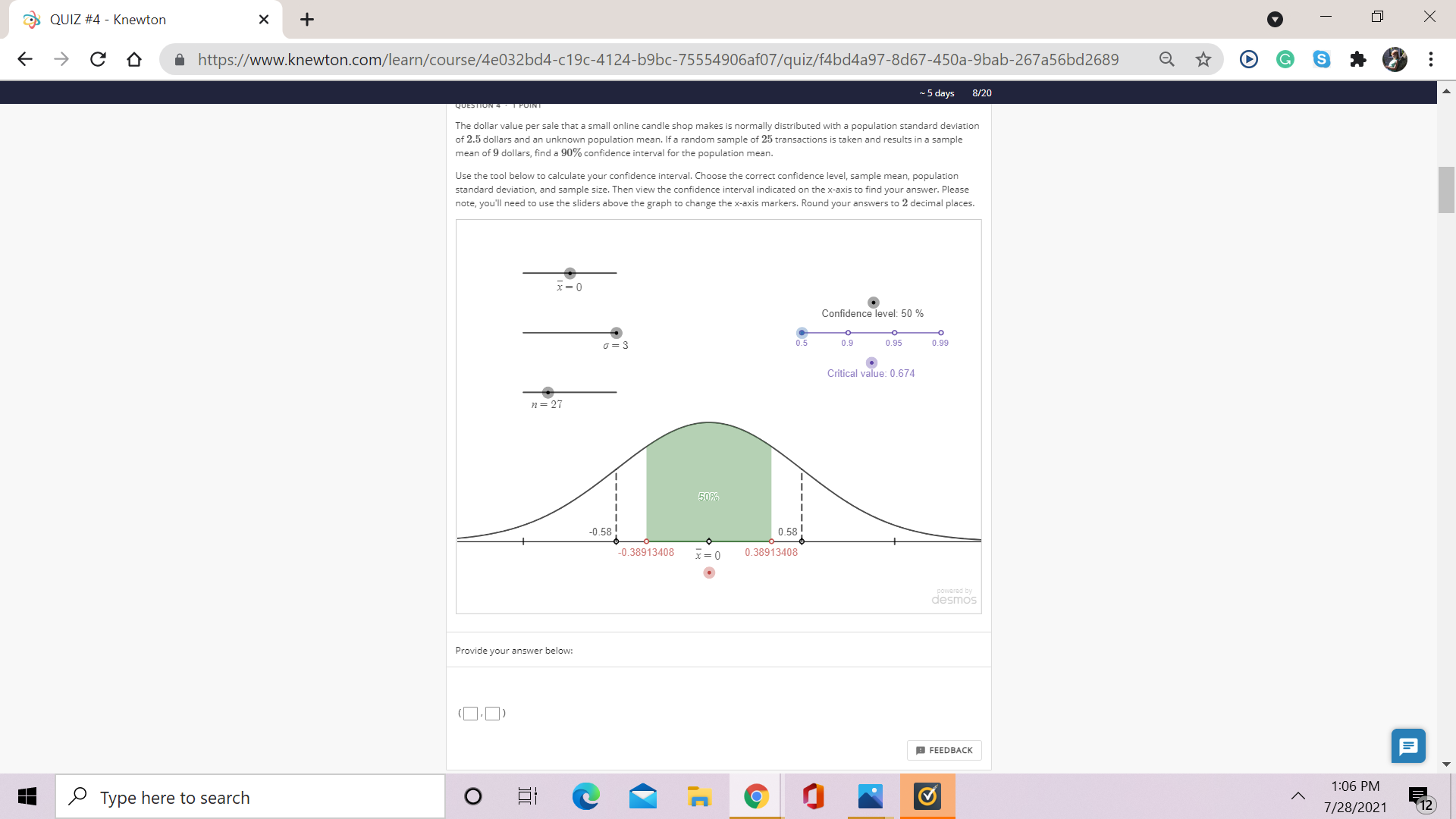Select the 0.9 confidence level marker
The width and height of the screenshot is (1456, 819).
tap(848, 332)
